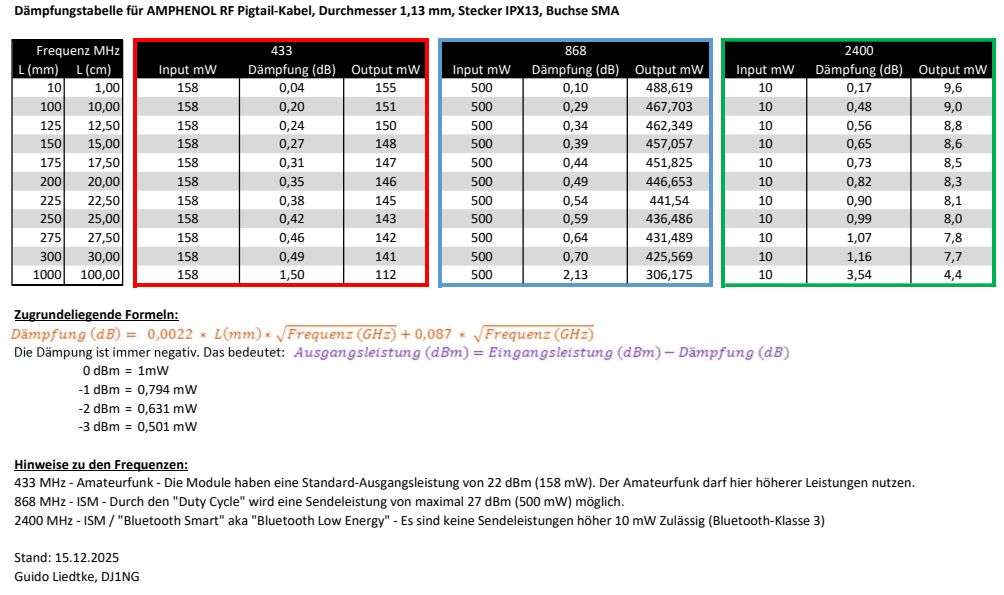1004x595 pixels.
Task: Select the '2400' frequency header
Action: (859, 51)
